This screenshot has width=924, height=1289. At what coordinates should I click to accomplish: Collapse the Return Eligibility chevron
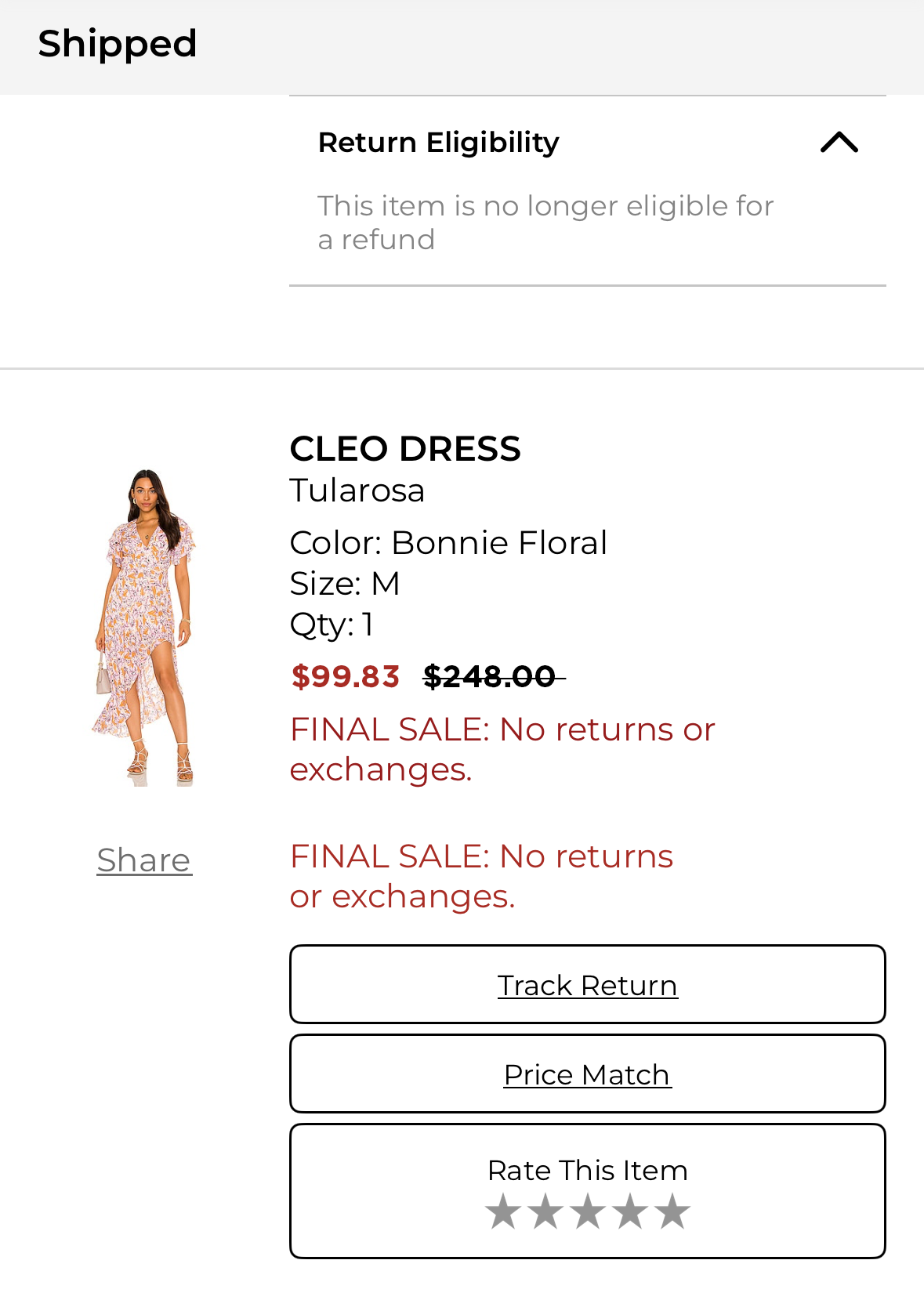pyautogui.click(x=839, y=143)
